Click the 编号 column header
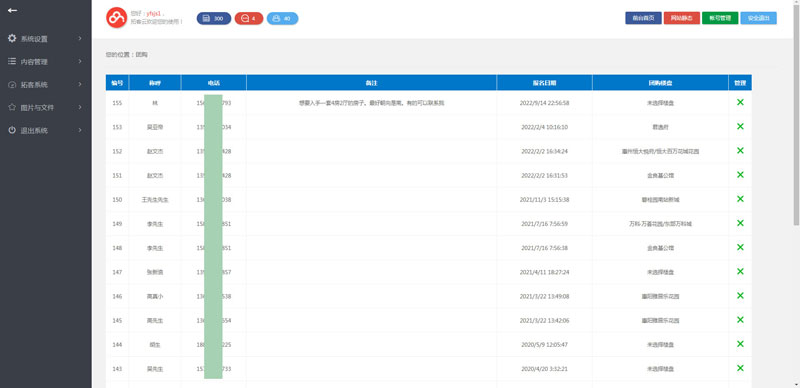The image size is (800, 388). tap(117, 83)
